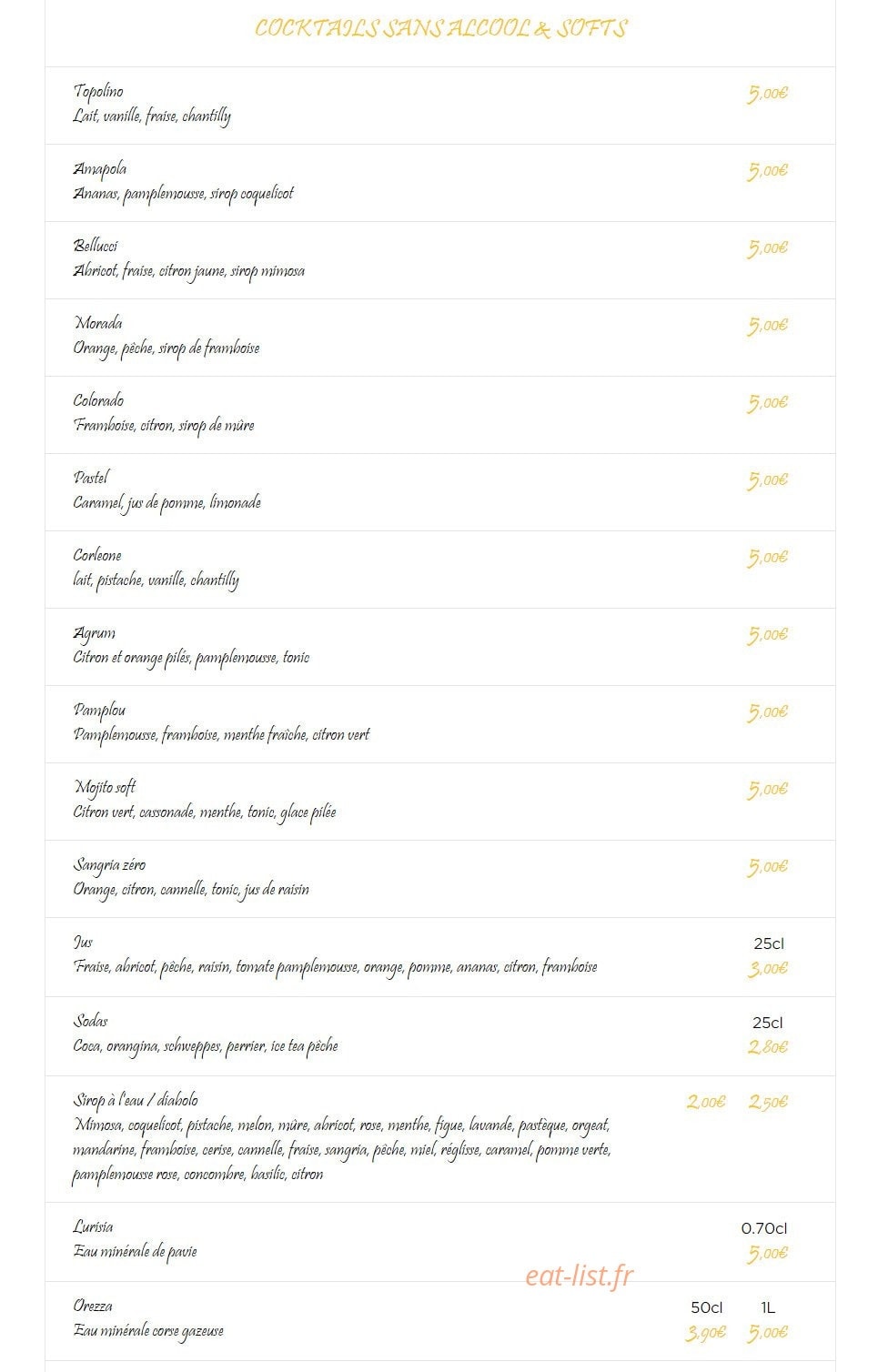Click the Pamplou cocktail title

[100, 710]
